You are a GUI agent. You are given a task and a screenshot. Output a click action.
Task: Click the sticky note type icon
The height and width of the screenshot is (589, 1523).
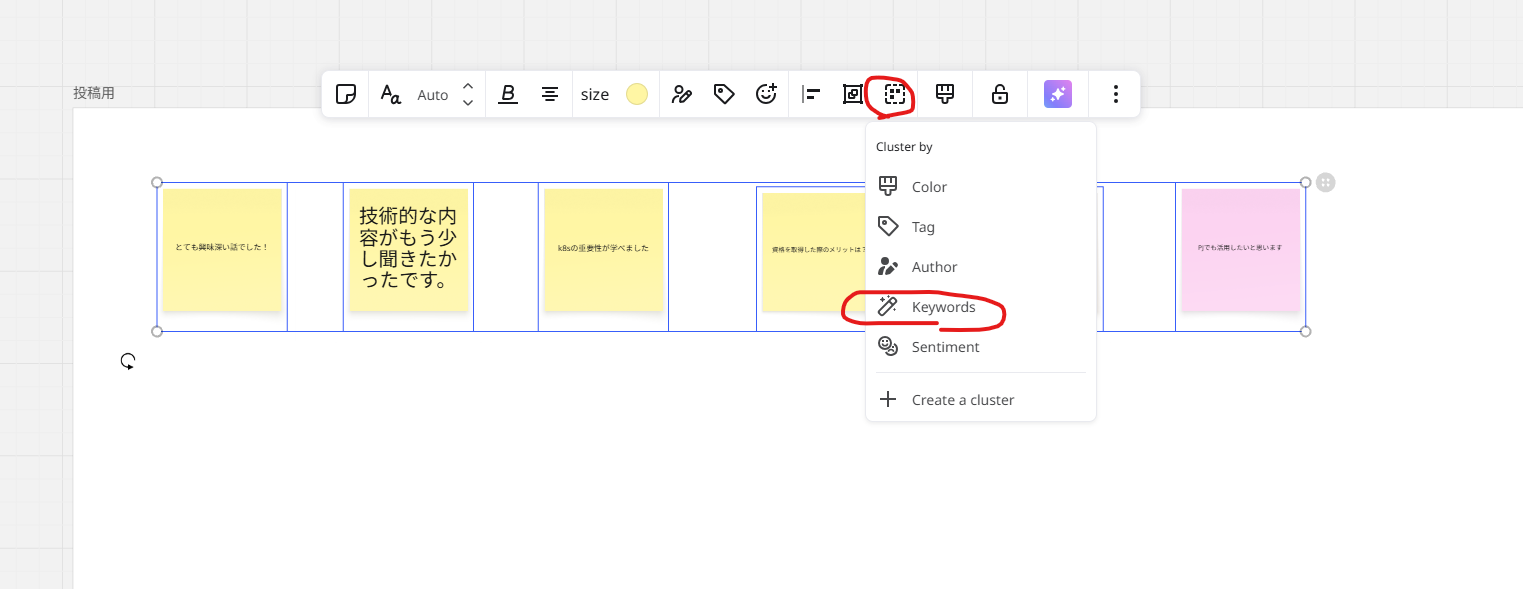(x=346, y=94)
